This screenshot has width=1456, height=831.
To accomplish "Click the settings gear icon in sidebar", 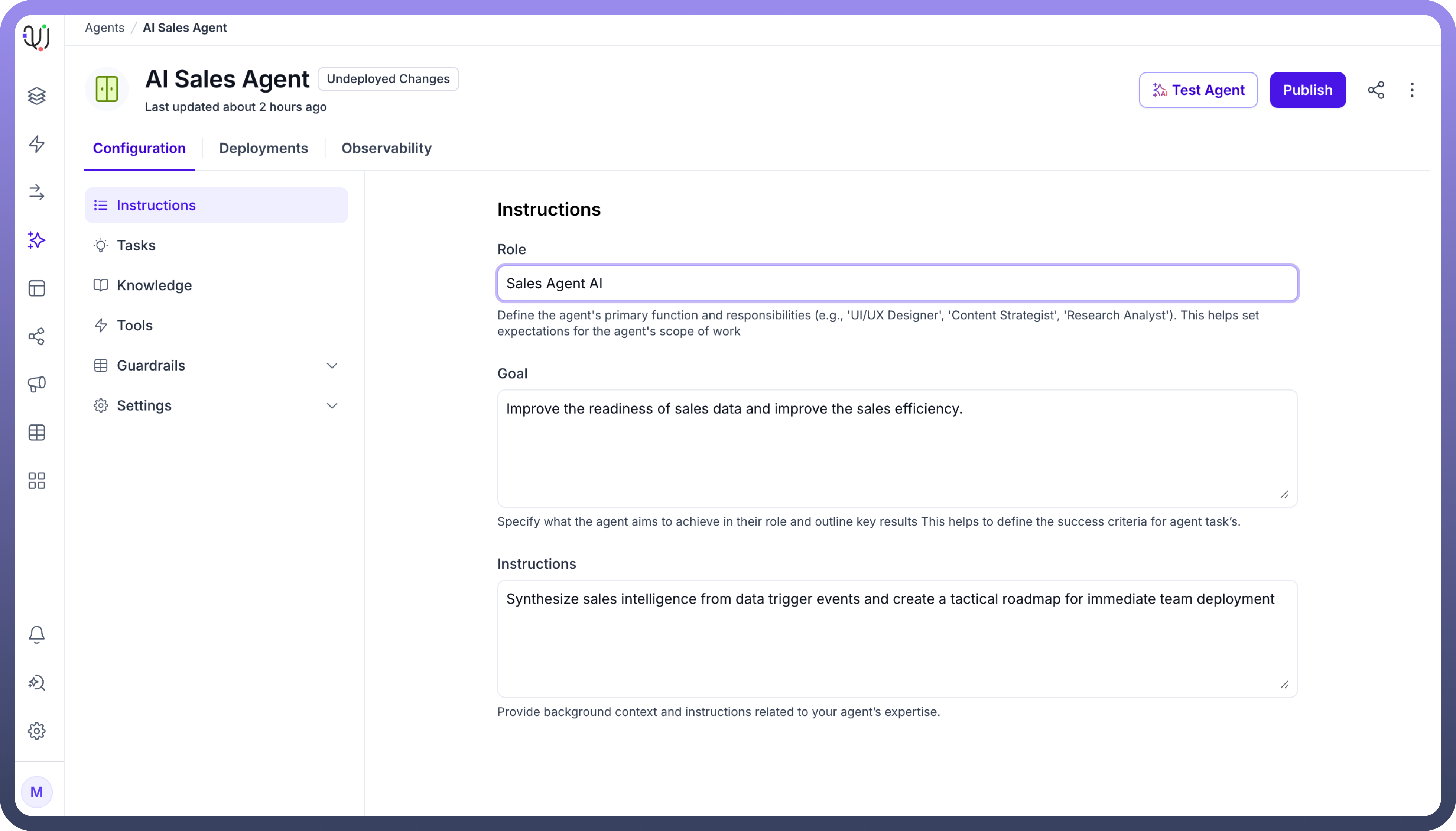I will [36, 731].
